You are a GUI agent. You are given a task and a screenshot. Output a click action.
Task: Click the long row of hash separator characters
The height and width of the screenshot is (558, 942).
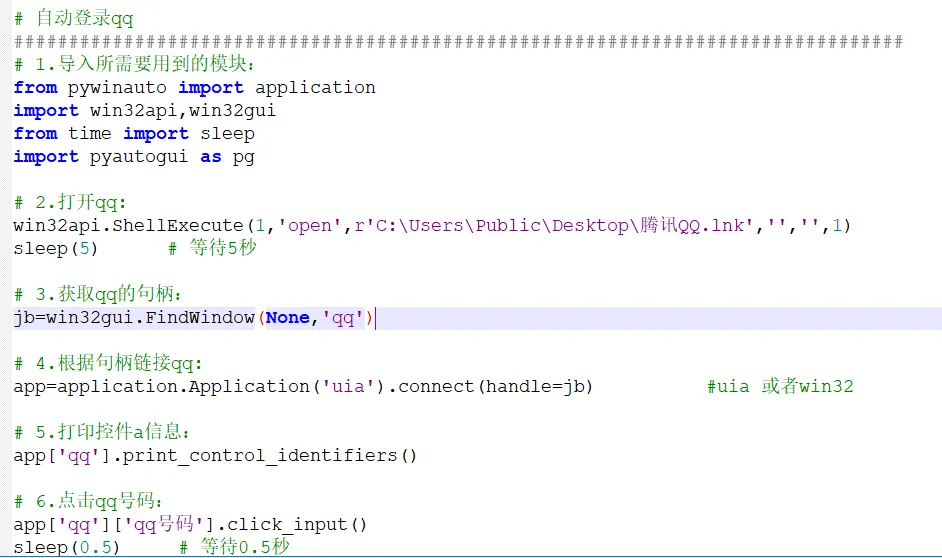tap(458, 41)
